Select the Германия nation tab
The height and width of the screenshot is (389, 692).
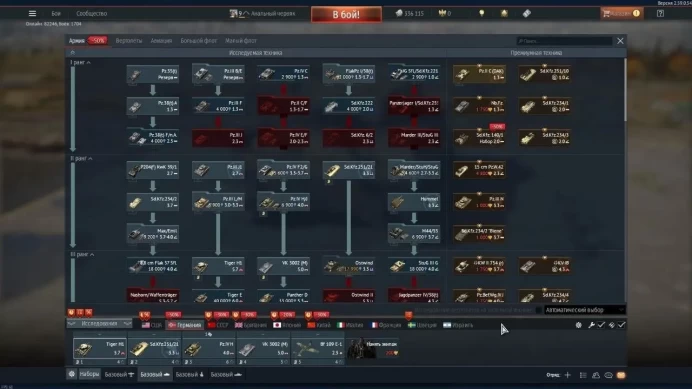(184, 325)
